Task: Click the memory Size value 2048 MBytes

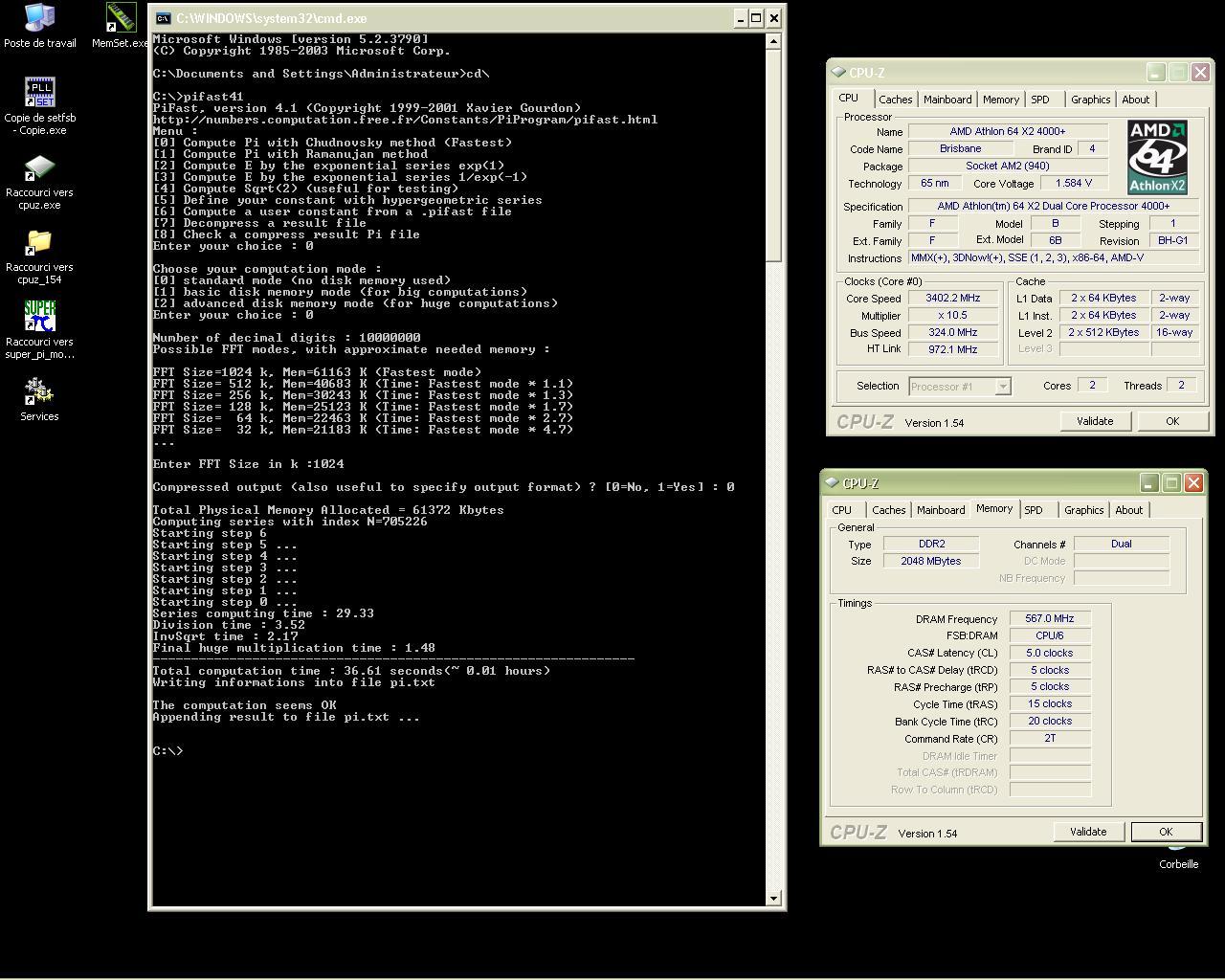Action: pos(931,561)
